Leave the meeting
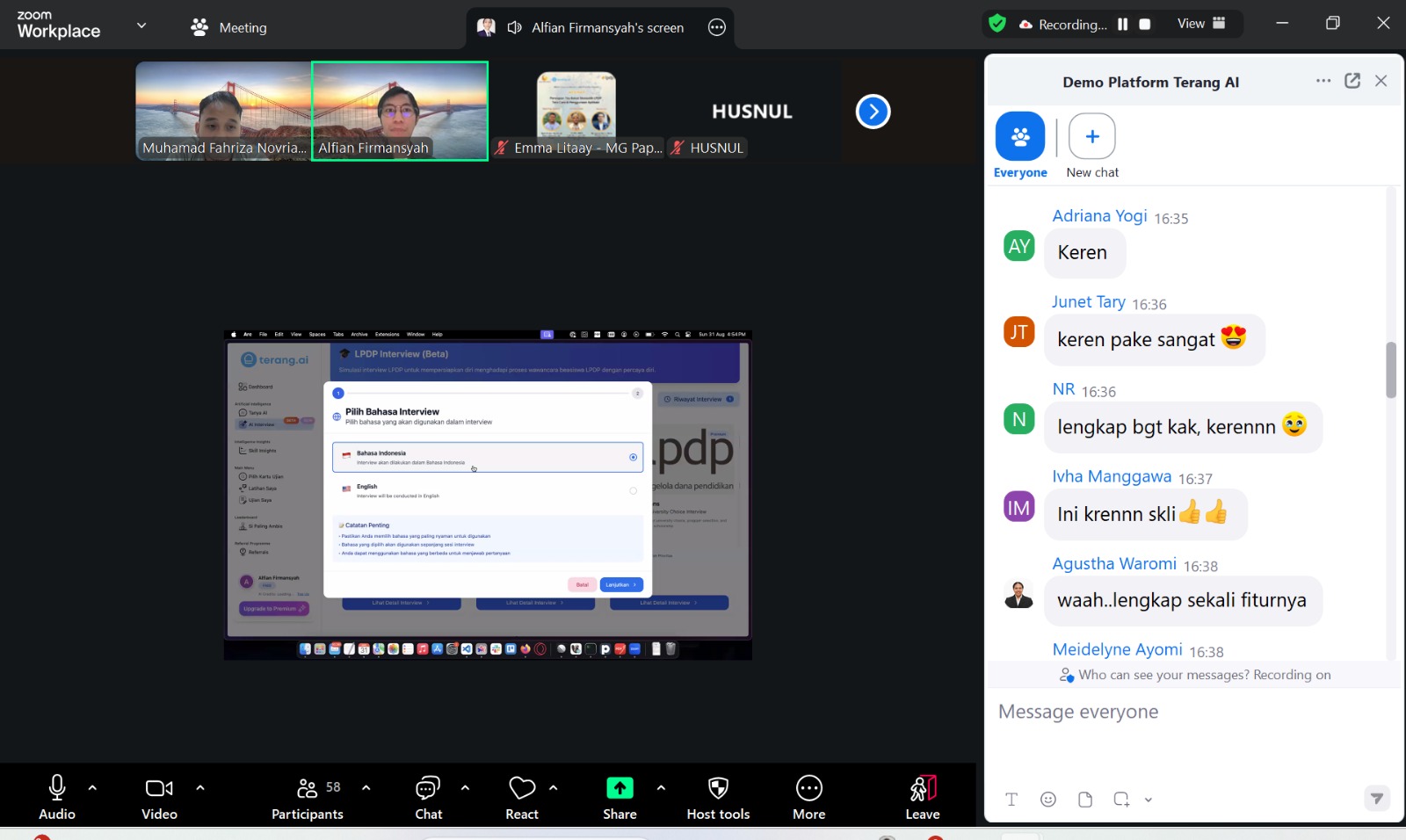 pos(923,797)
